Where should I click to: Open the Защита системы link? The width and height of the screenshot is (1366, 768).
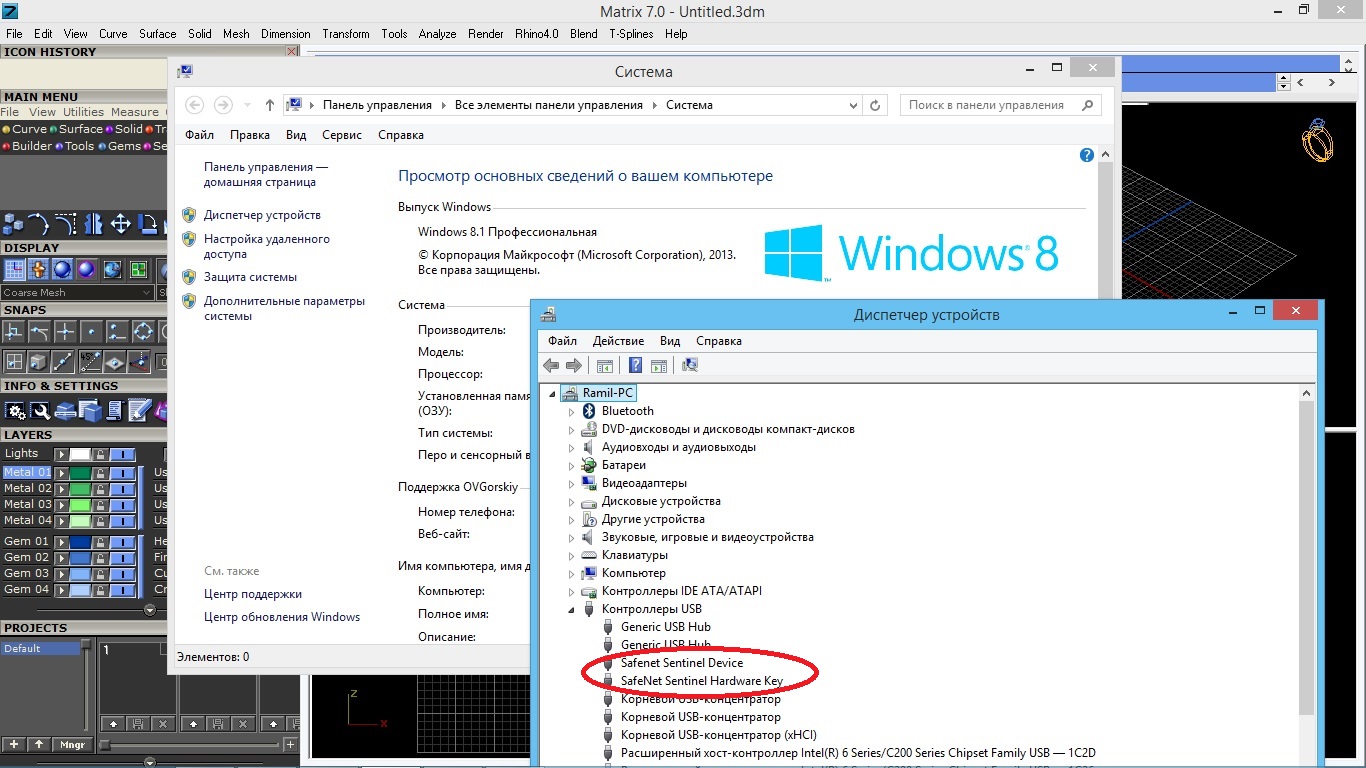(x=250, y=277)
